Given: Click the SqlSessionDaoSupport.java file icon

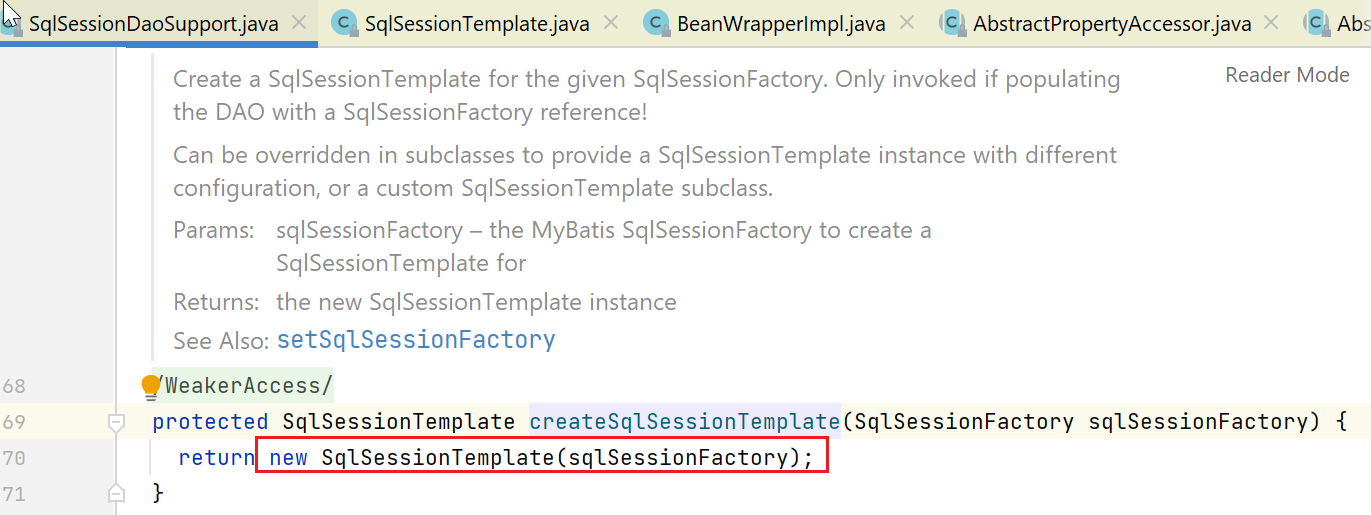Looking at the screenshot, I should pyautogui.click(x=12, y=22).
